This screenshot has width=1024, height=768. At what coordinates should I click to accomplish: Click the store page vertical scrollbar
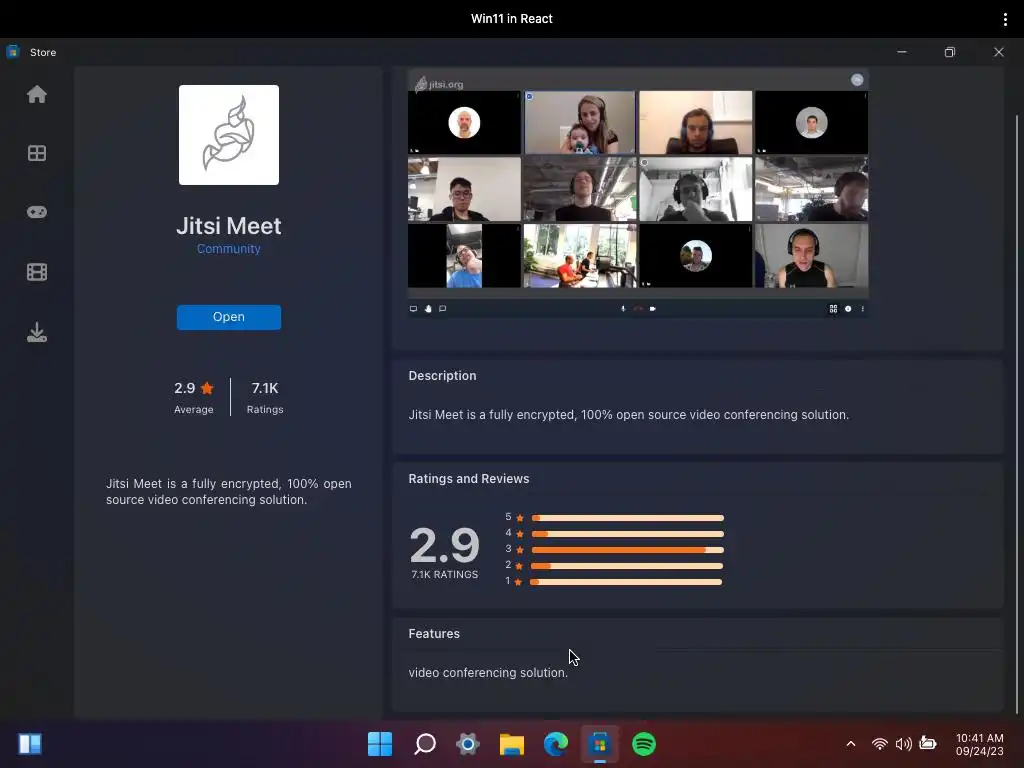(1017, 415)
